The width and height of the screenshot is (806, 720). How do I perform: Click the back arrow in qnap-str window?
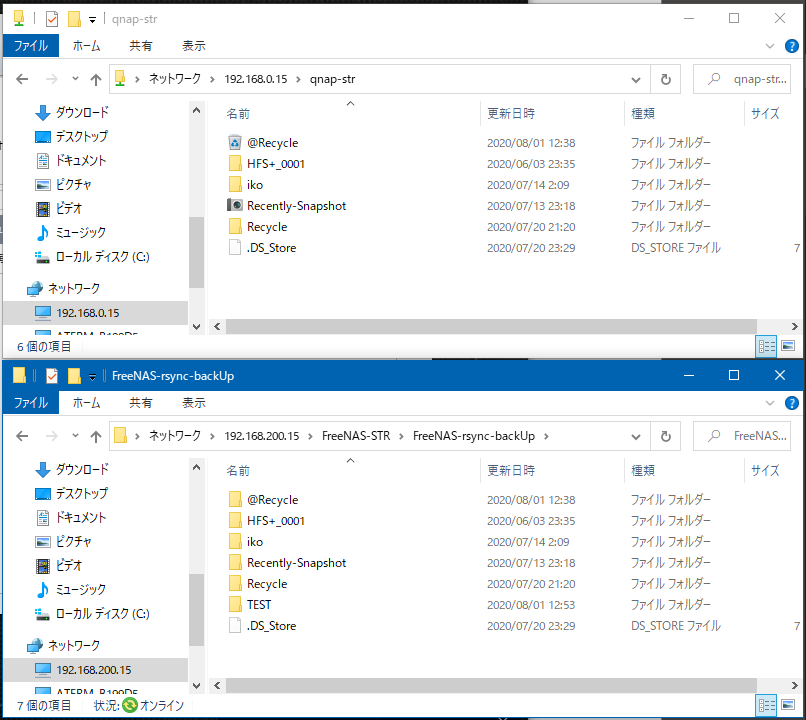click(x=22, y=79)
